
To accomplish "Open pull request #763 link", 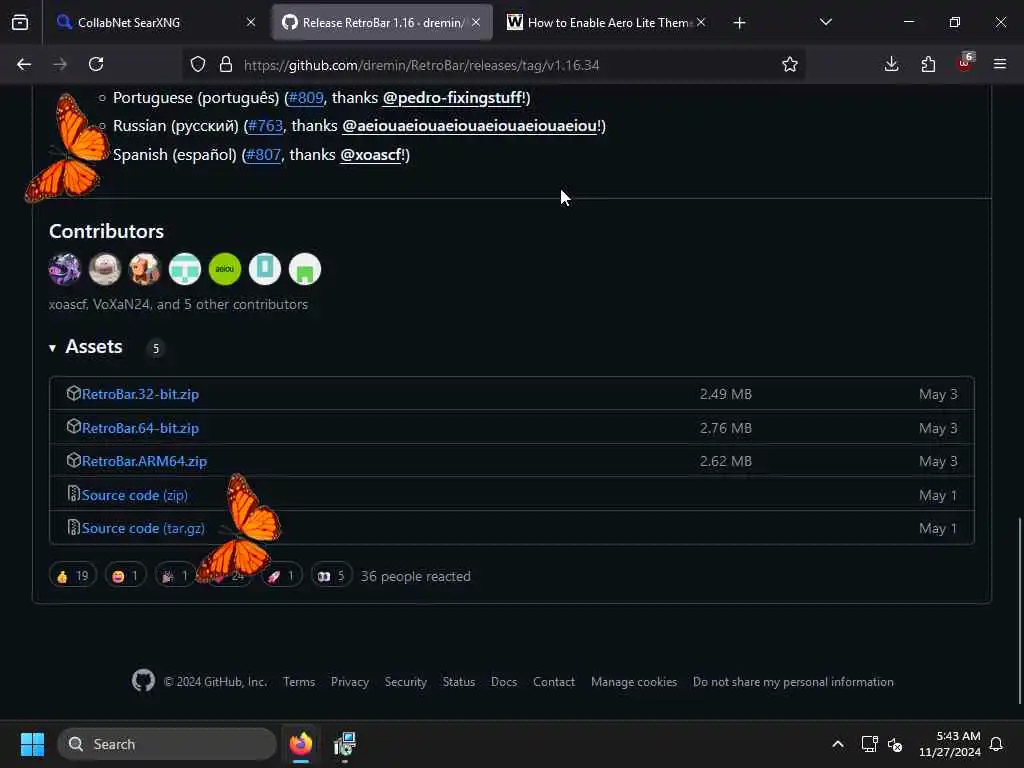I will (264, 126).
